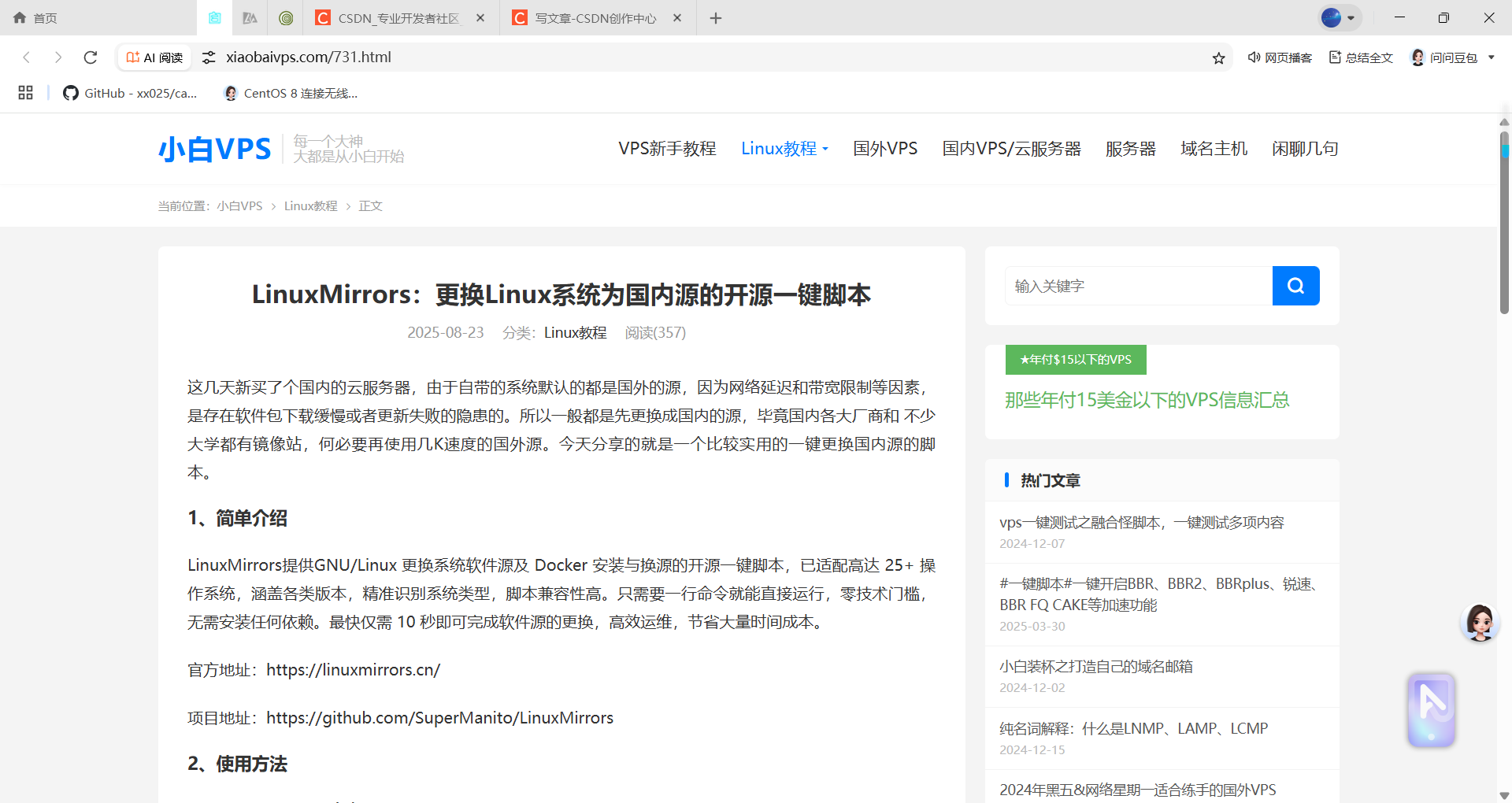Click the ★年付$15以下的VPS green tag
Viewport: 1512px width, 803px height.
pyautogui.click(x=1076, y=360)
